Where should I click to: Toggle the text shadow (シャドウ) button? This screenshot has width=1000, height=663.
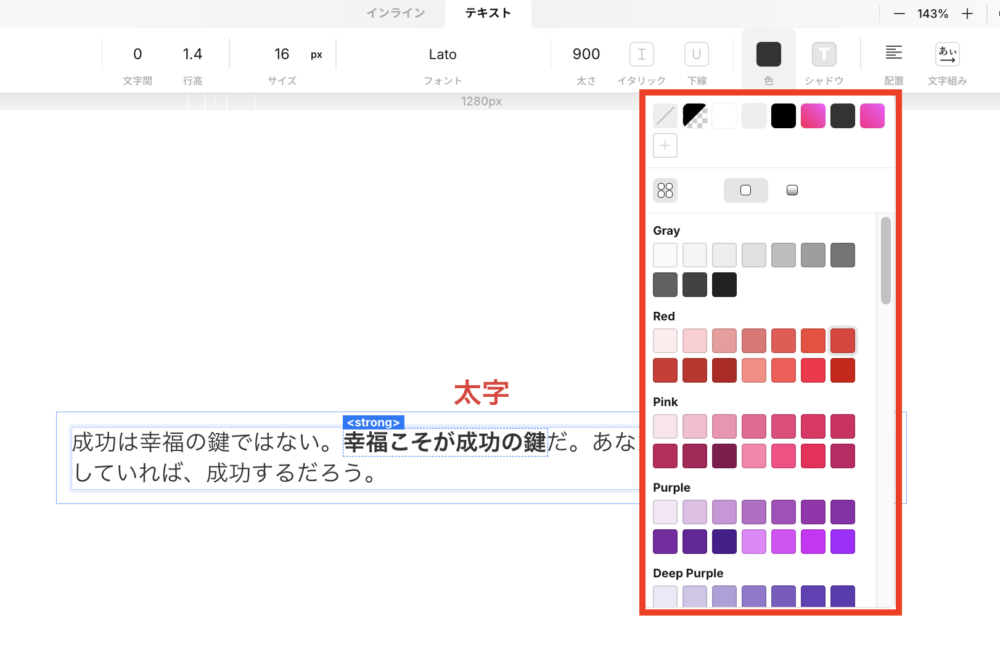[824, 54]
